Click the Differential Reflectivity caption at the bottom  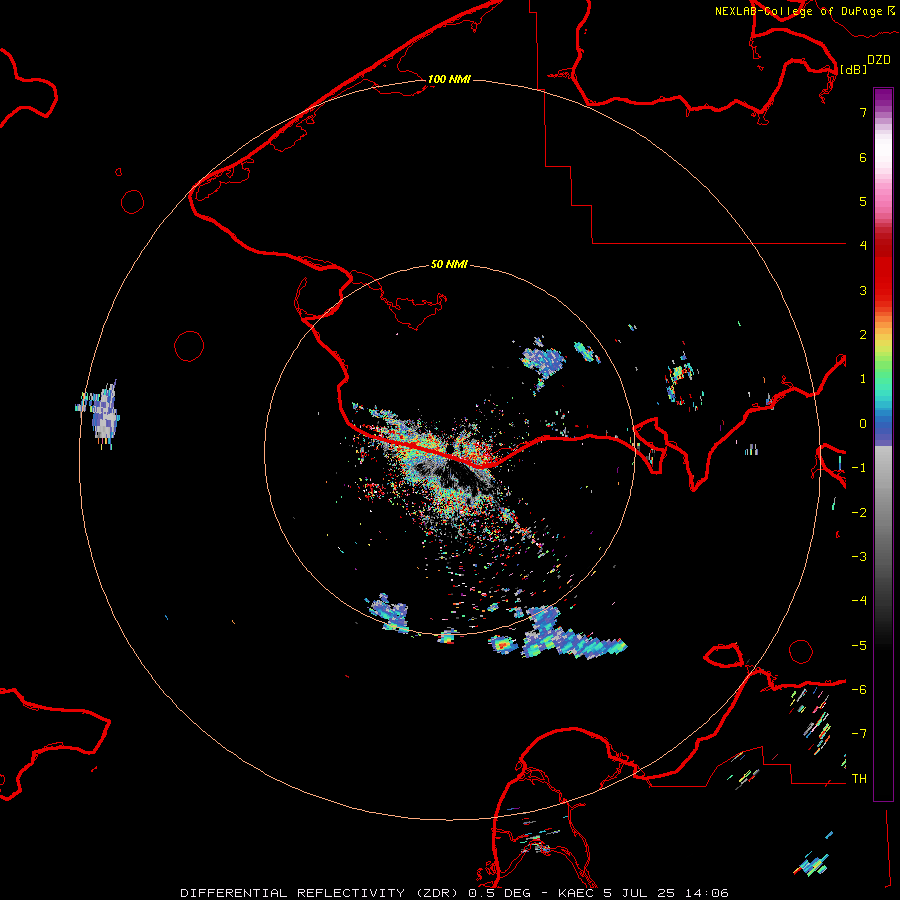(454, 893)
